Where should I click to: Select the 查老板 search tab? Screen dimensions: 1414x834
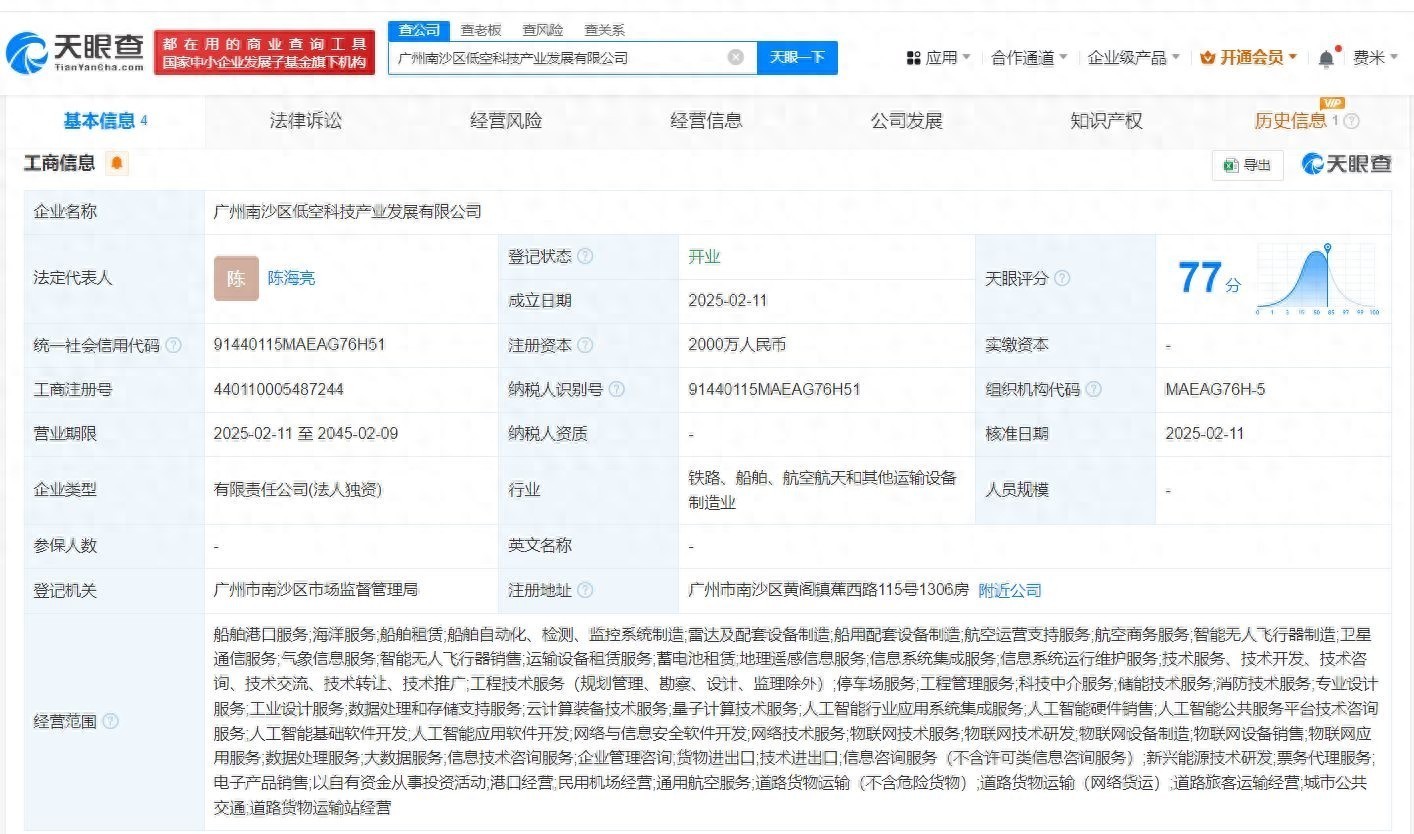point(481,30)
